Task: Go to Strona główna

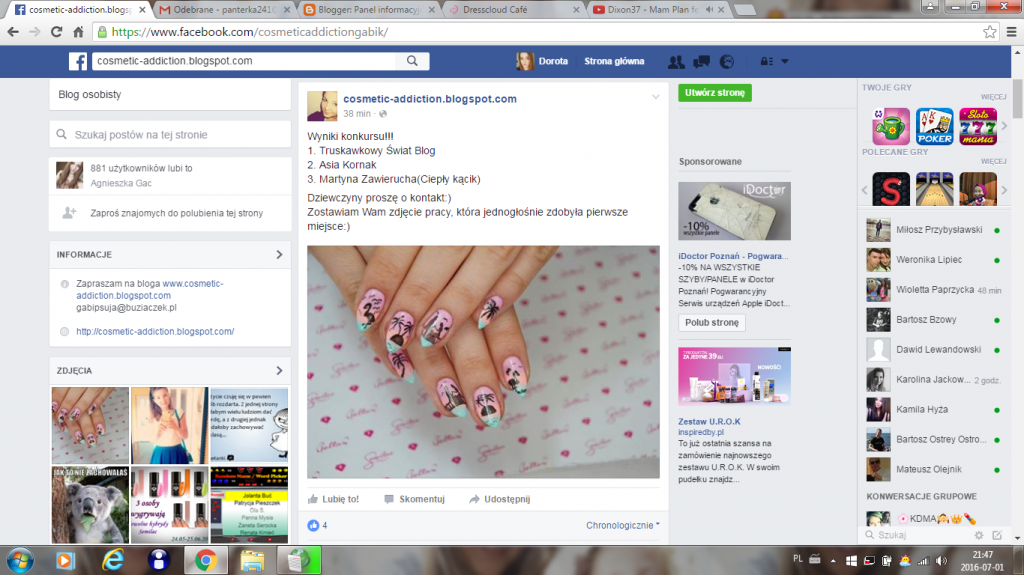Action: click(x=614, y=61)
